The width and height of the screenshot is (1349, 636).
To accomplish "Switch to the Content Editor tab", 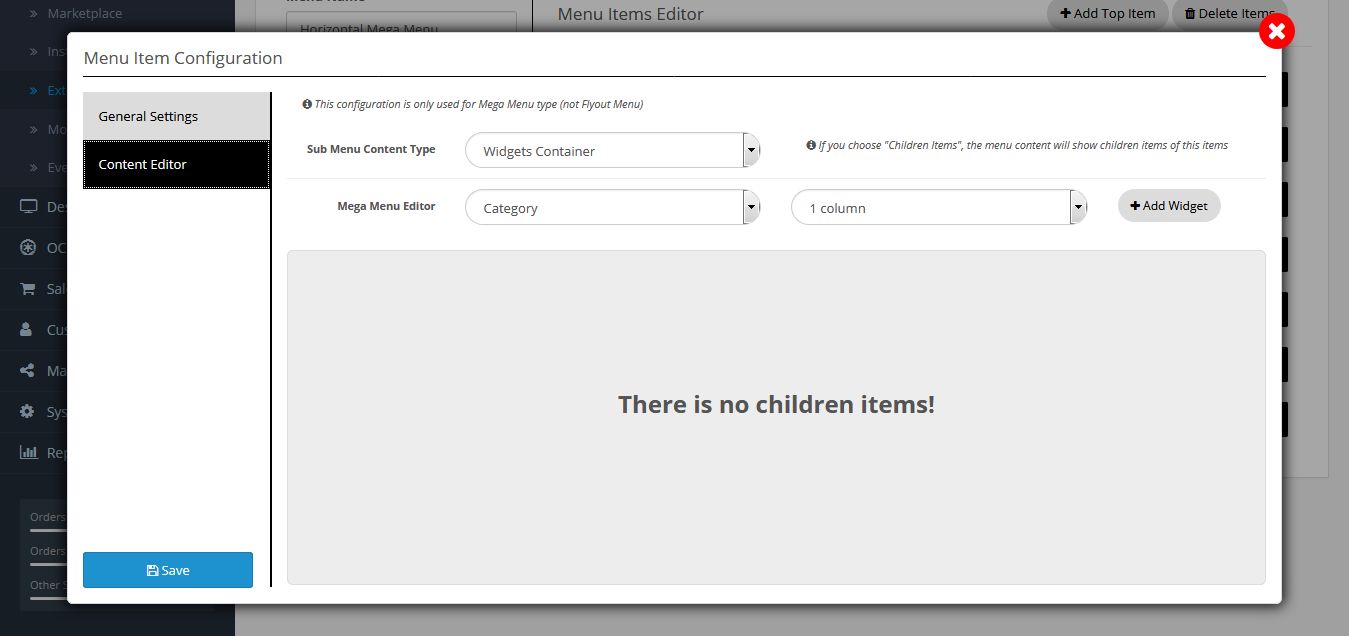I will point(177,164).
